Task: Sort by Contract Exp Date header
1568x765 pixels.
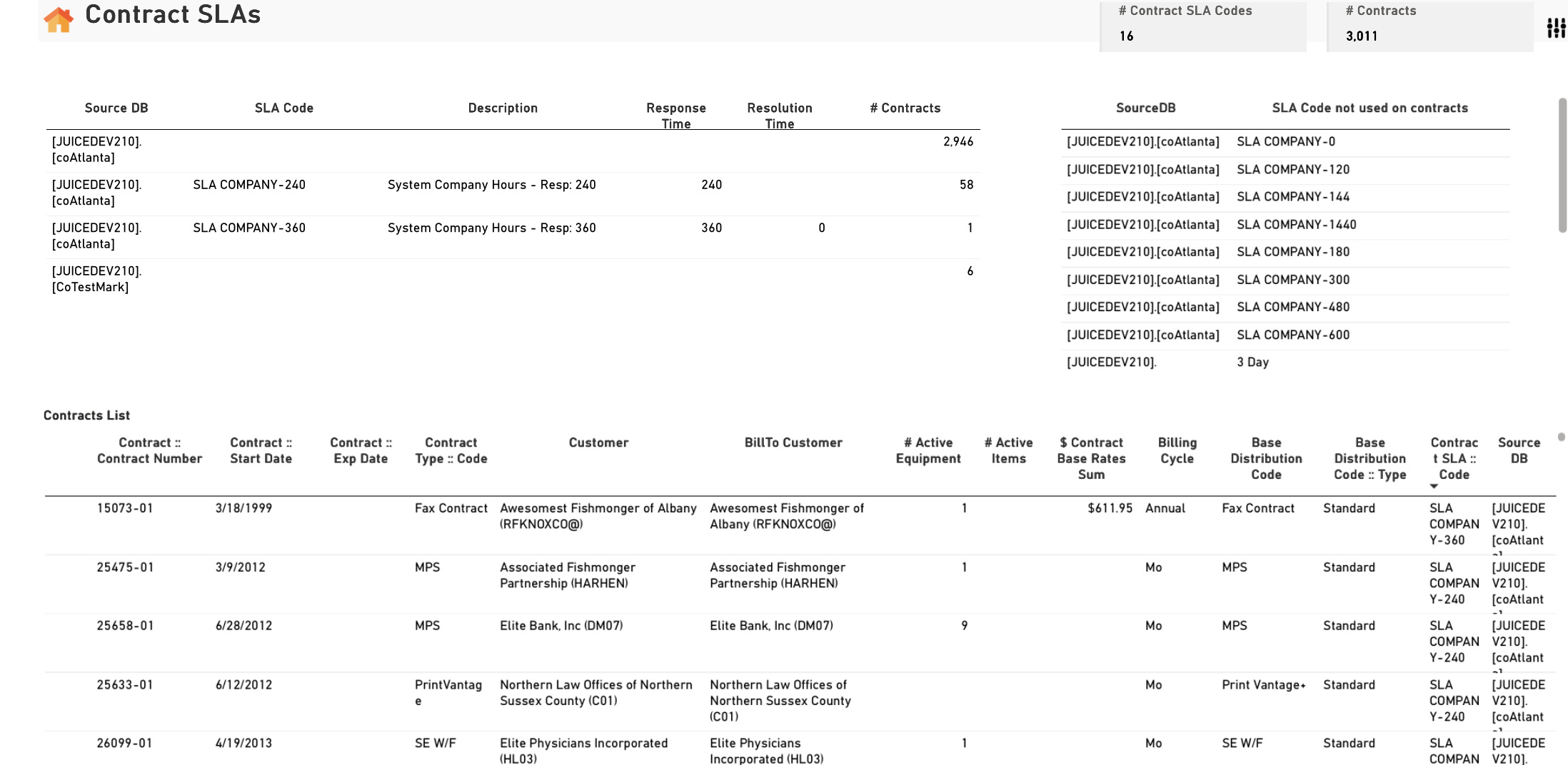Action: coord(361,450)
